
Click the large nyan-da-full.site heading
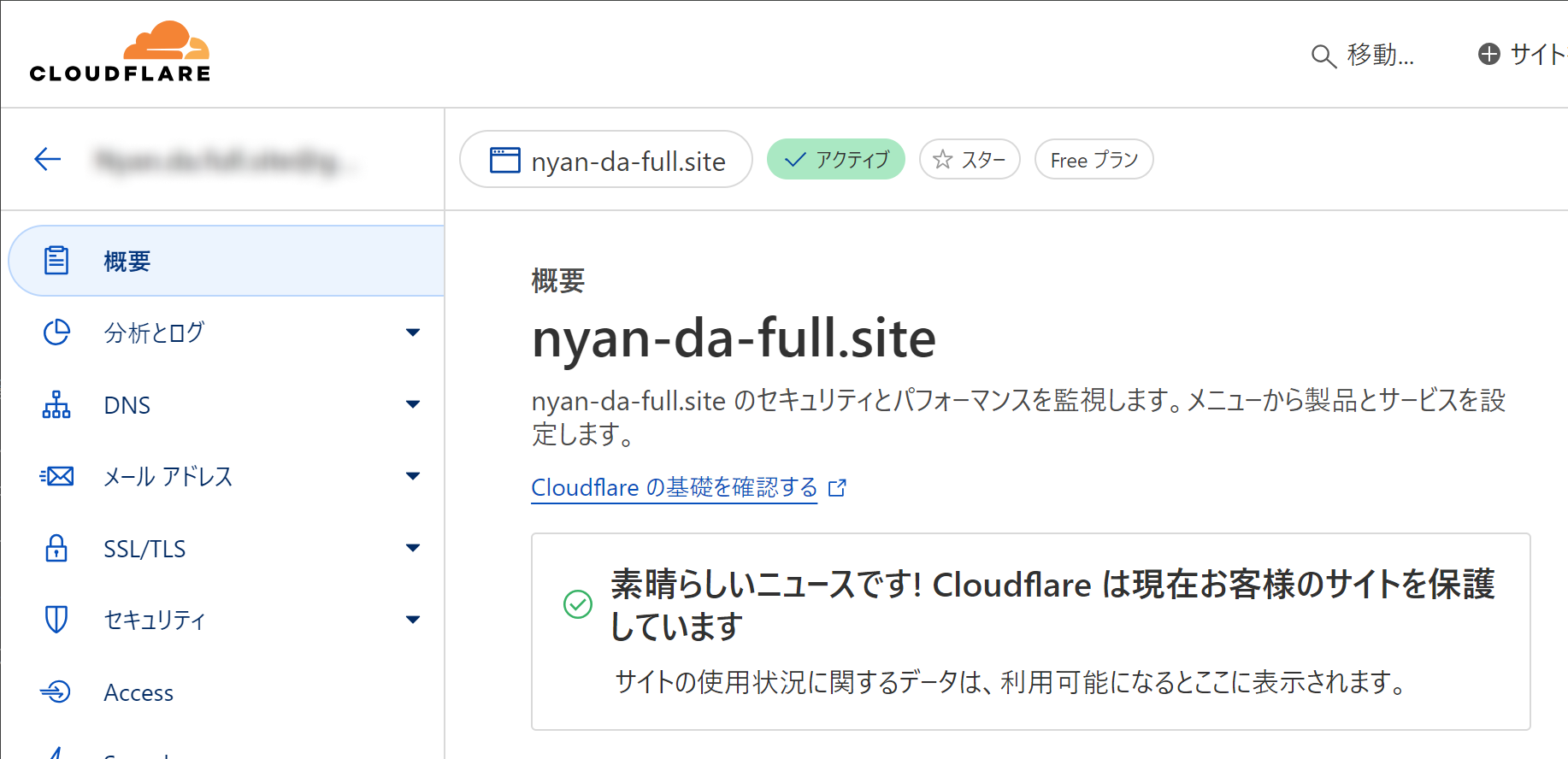pos(734,338)
